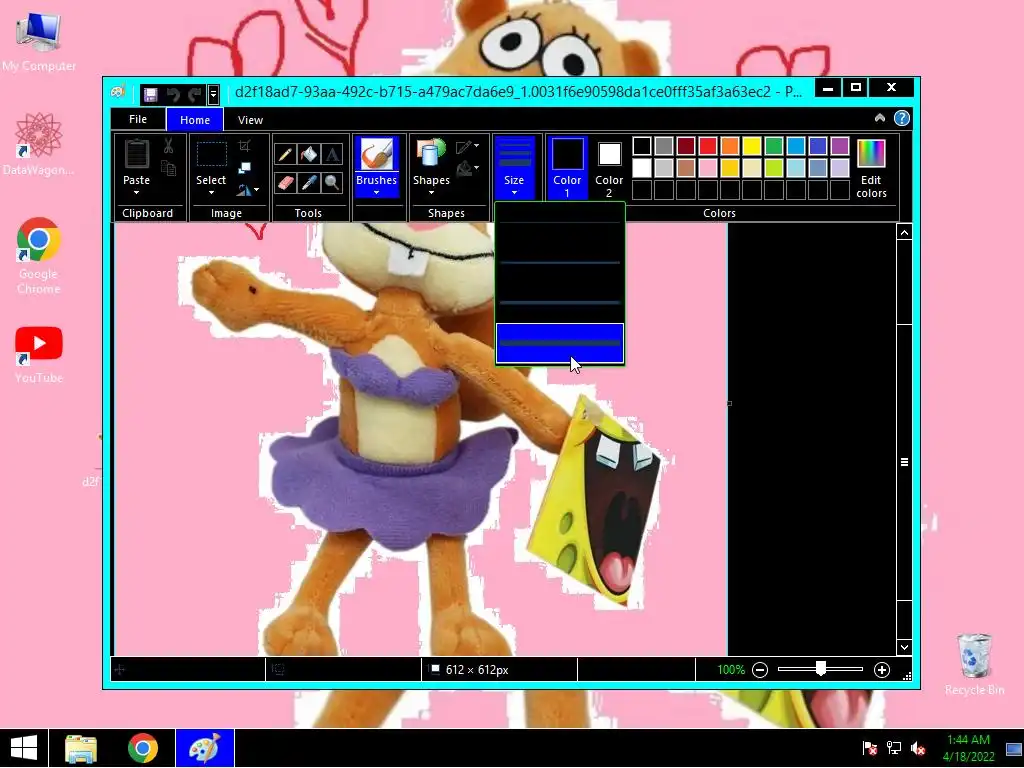Pick the yellow color swatch
This screenshot has width=1024, height=768.
(752, 146)
